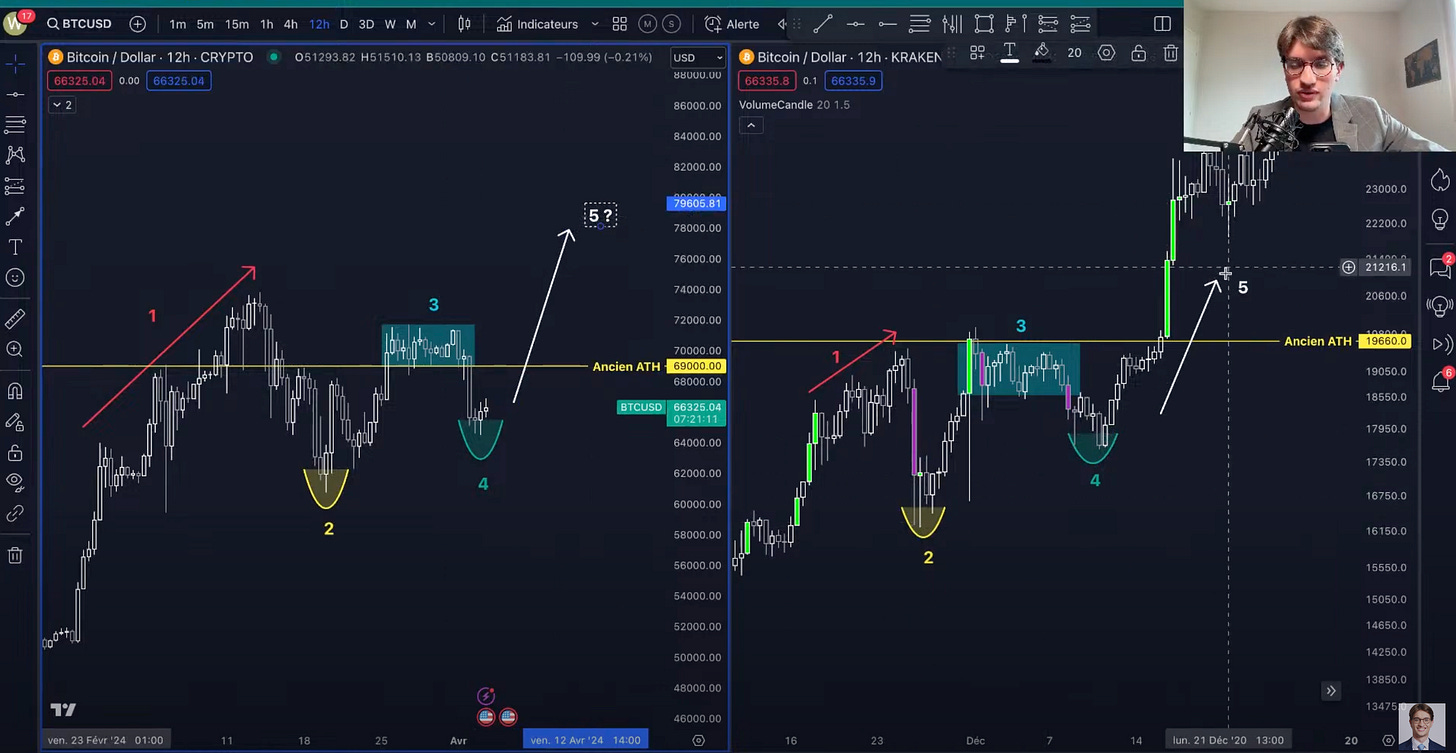1456x753 pixels.
Task: Switch to 5m timeframe
Action: point(205,24)
